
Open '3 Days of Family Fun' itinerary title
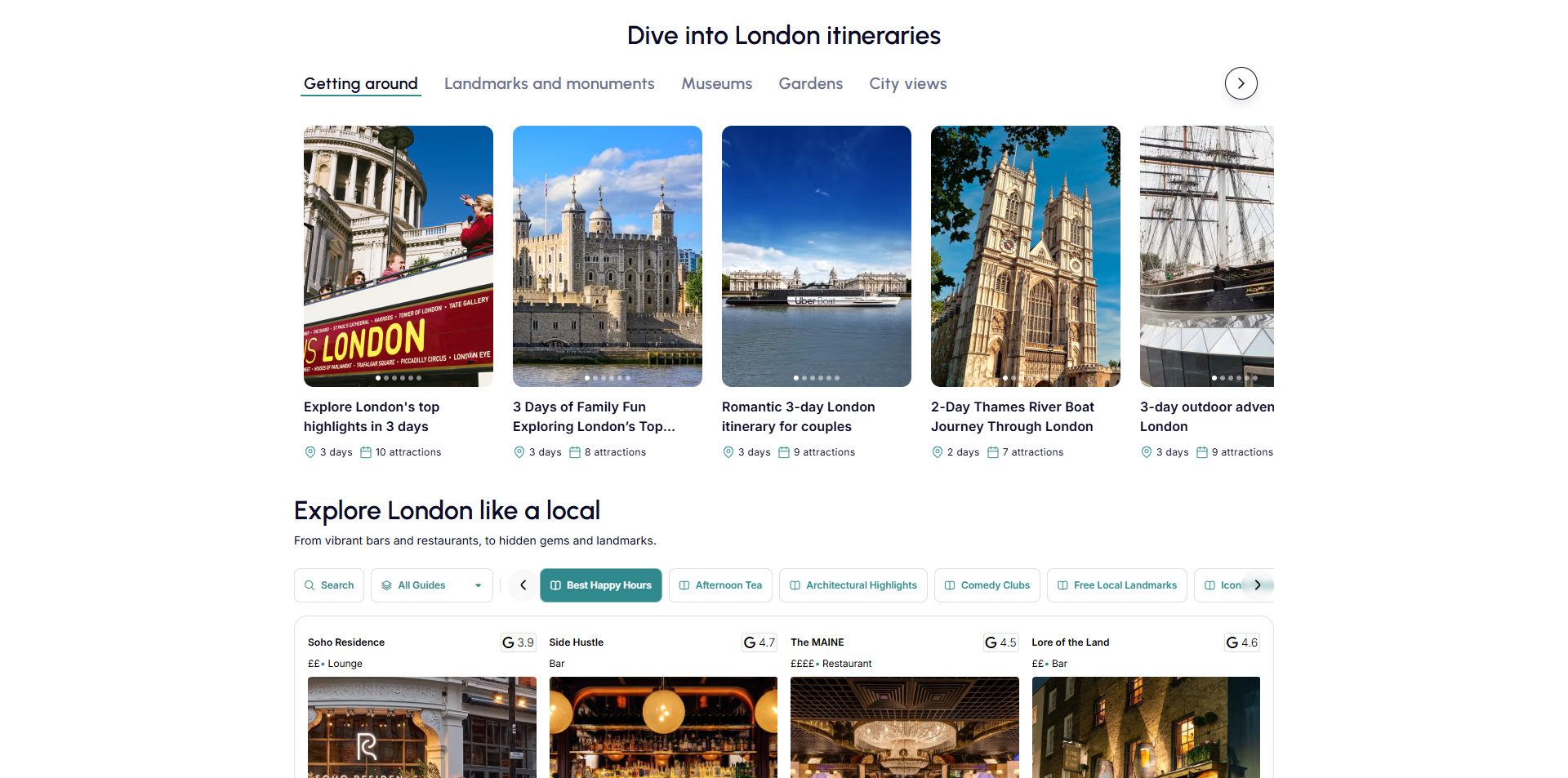(594, 416)
